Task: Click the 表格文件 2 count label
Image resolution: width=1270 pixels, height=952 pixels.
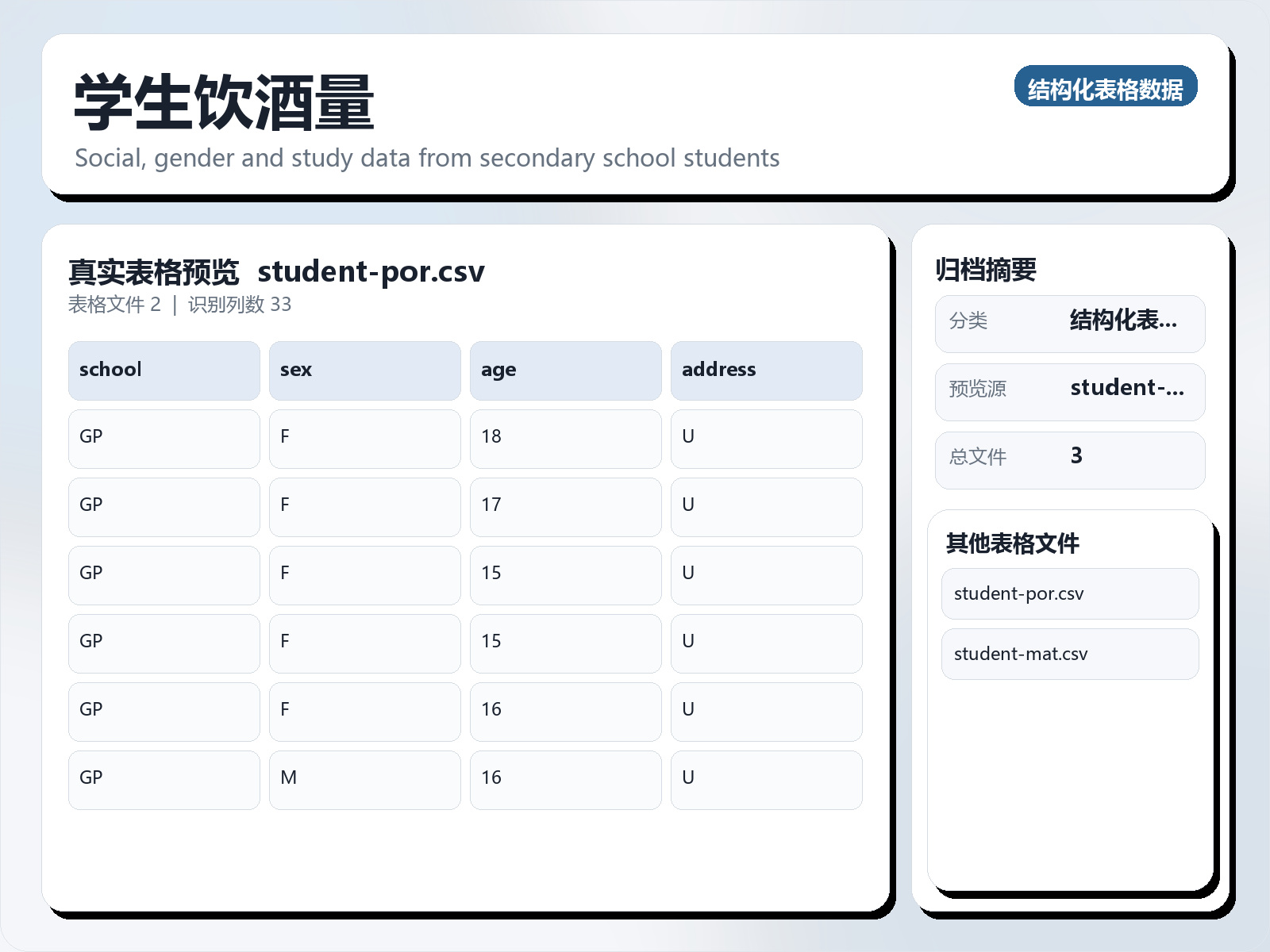Action: 116,304
